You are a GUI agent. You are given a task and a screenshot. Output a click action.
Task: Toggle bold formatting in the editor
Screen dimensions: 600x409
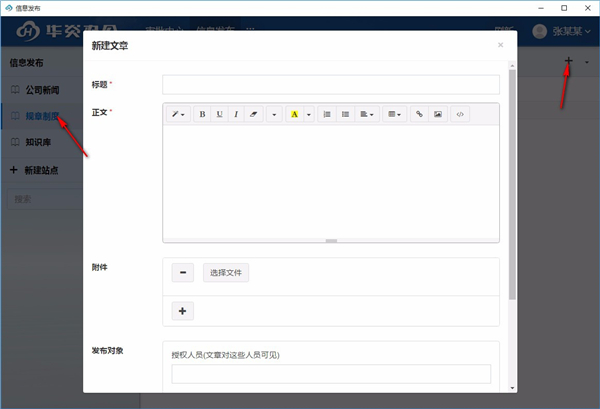[x=202, y=114]
